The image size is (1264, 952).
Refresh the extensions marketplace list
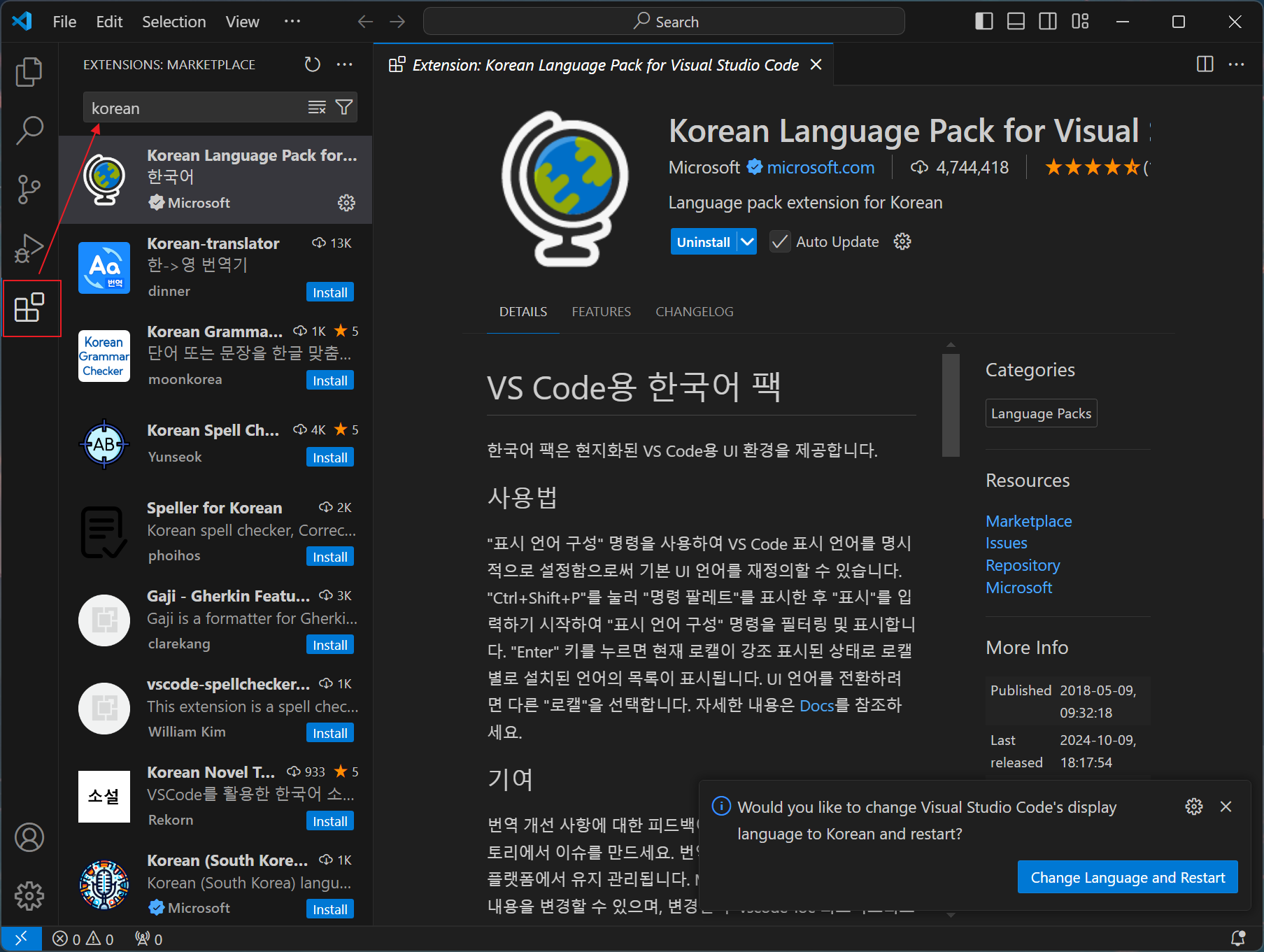(x=312, y=64)
